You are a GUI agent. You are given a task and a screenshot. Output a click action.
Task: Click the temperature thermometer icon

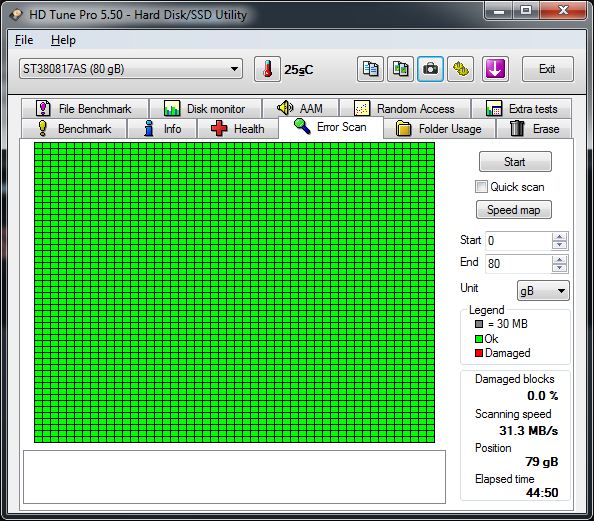[x=267, y=69]
